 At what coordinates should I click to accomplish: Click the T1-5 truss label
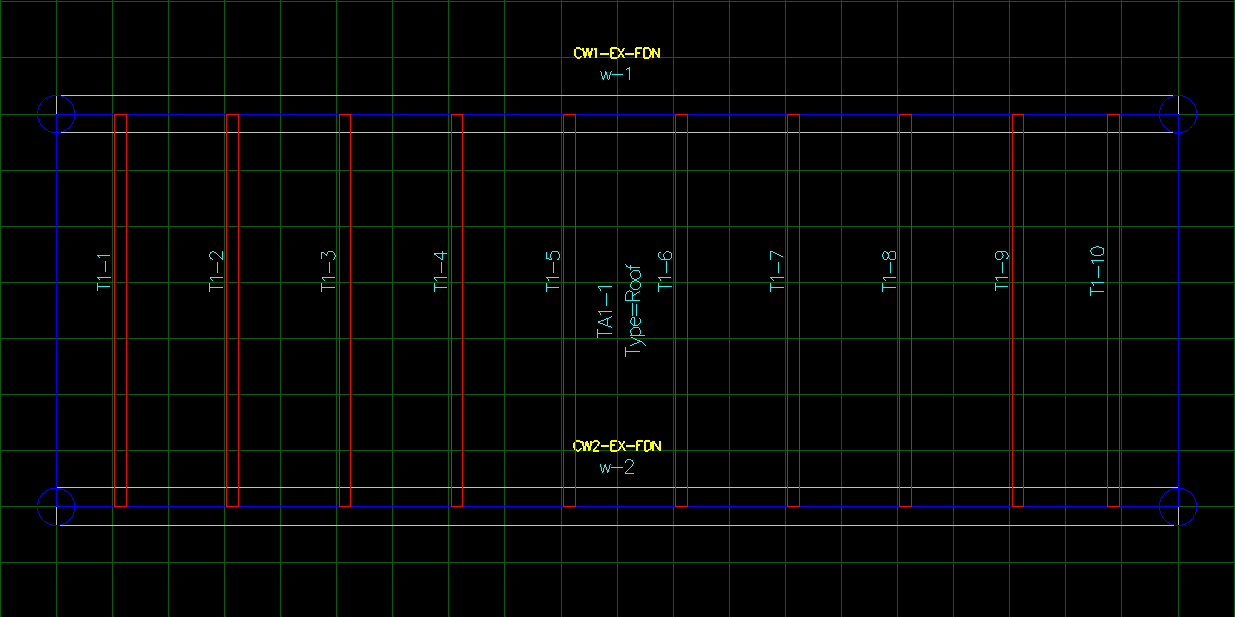[552, 271]
